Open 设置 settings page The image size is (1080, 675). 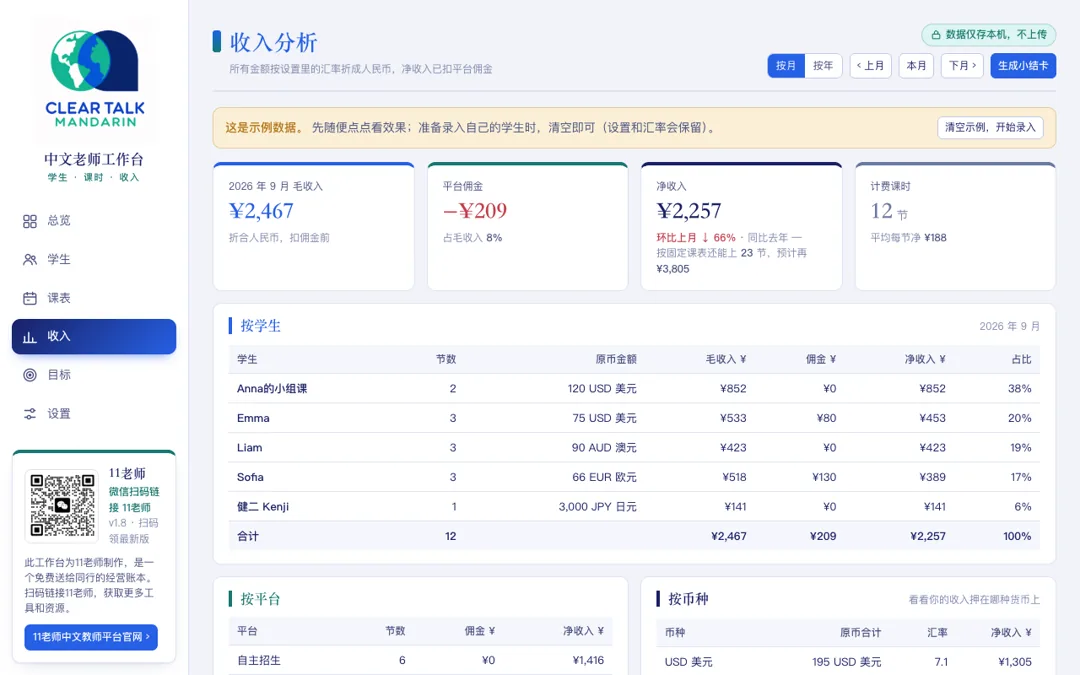94,414
